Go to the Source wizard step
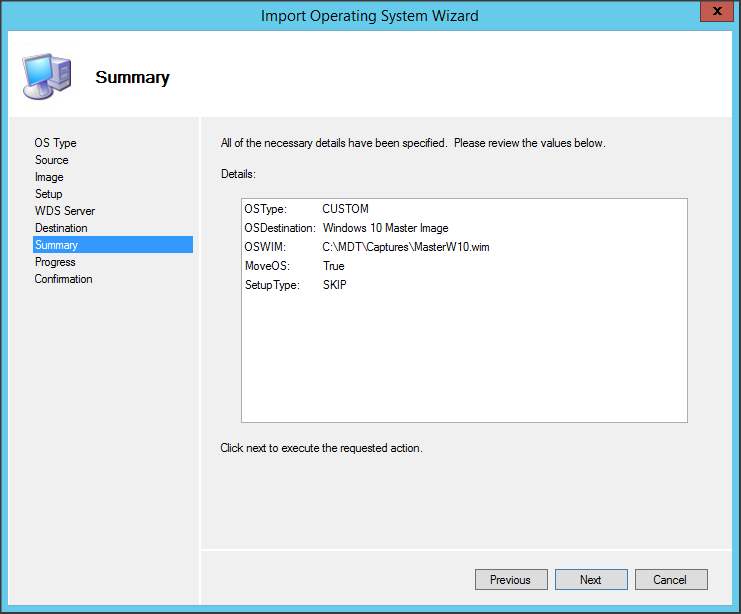The width and height of the screenshot is (741, 614). [51, 160]
